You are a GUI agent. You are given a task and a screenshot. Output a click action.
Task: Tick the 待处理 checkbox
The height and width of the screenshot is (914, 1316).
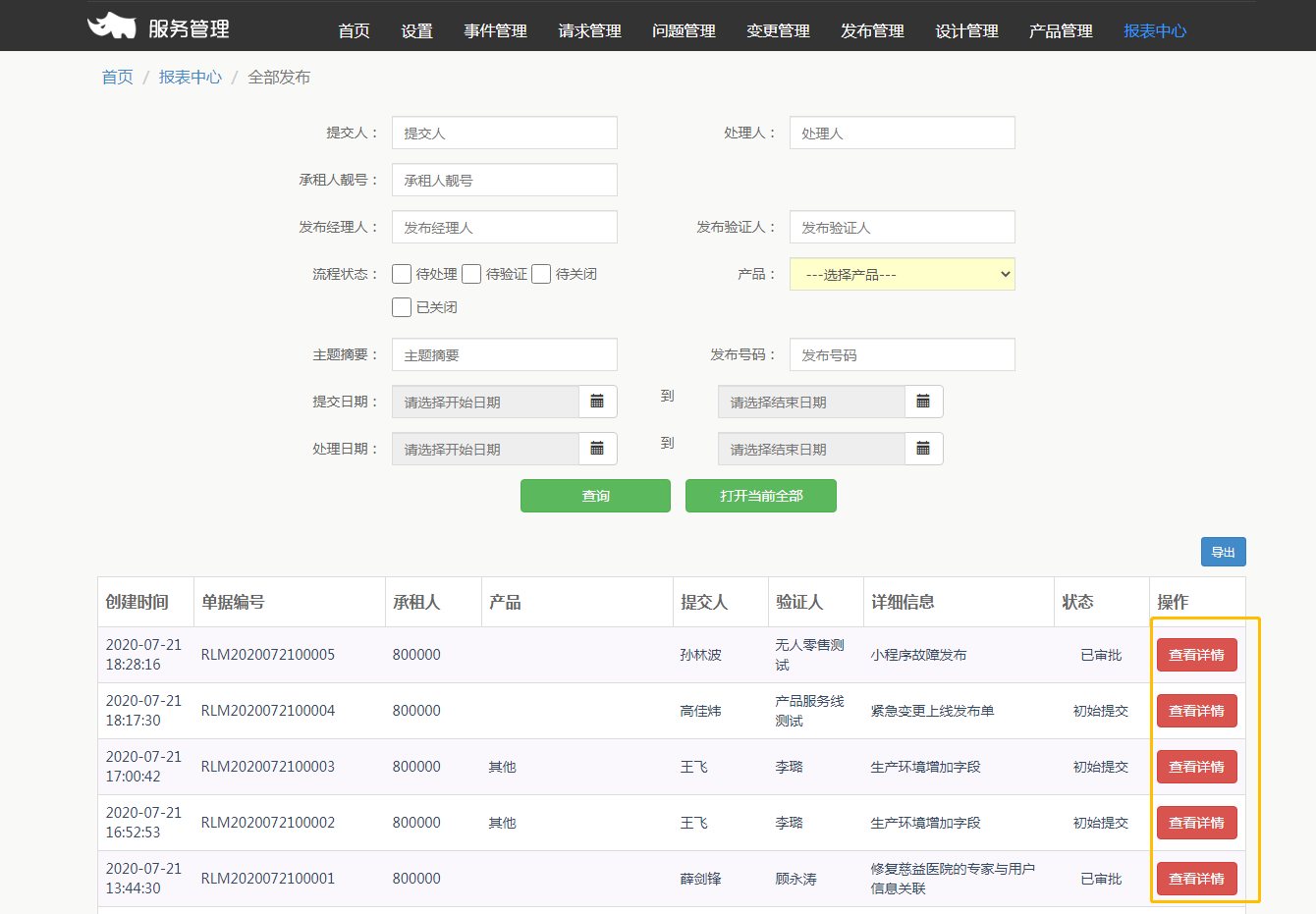click(x=402, y=274)
